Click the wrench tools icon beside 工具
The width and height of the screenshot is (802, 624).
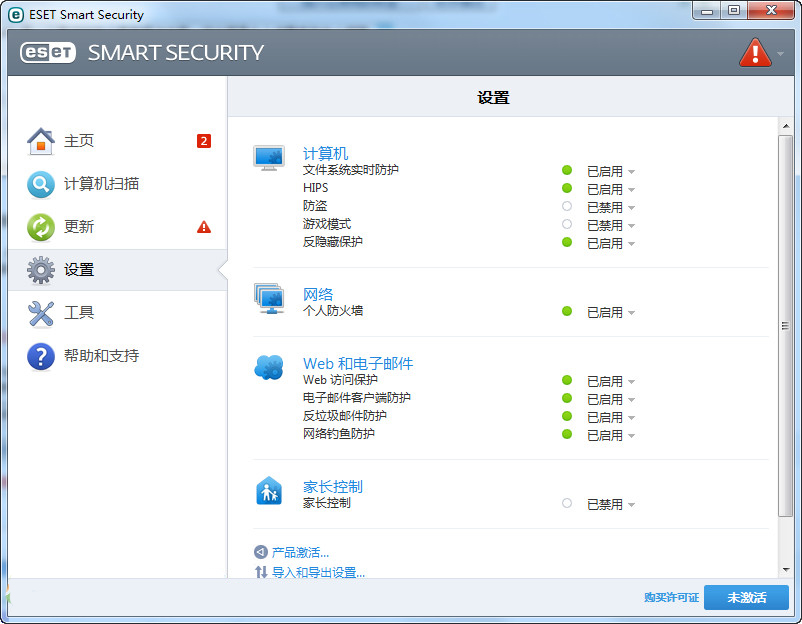[x=40, y=313]
